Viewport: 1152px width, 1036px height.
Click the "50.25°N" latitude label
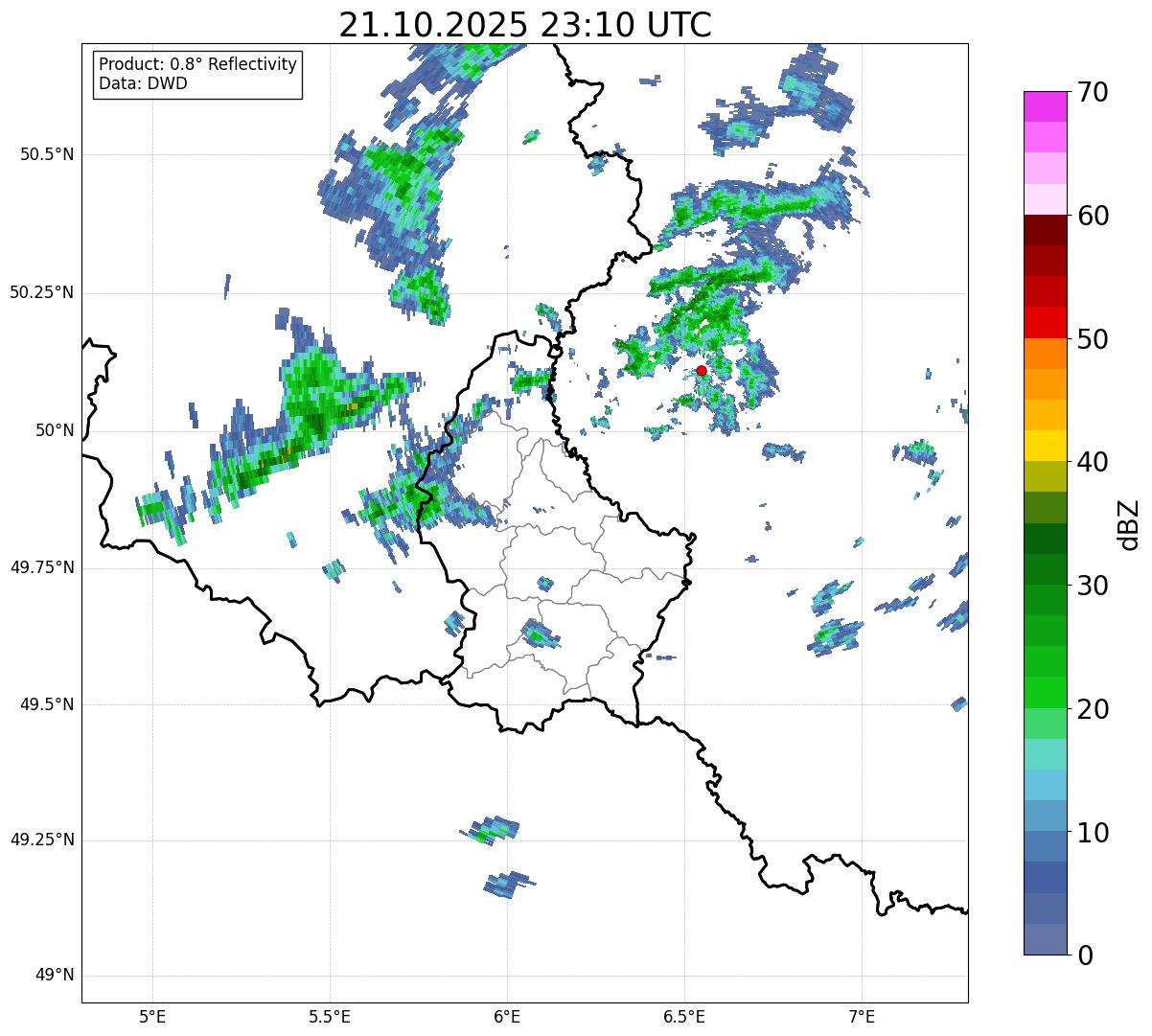tap(42, 292)
